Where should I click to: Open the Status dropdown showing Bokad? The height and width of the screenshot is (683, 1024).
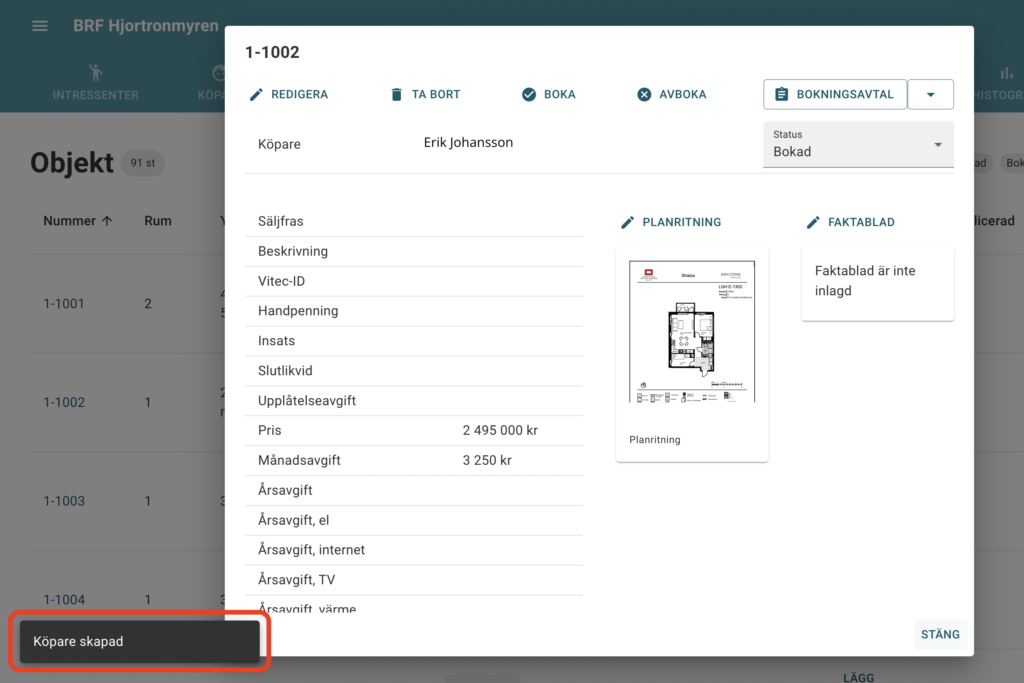click(858, 145)
